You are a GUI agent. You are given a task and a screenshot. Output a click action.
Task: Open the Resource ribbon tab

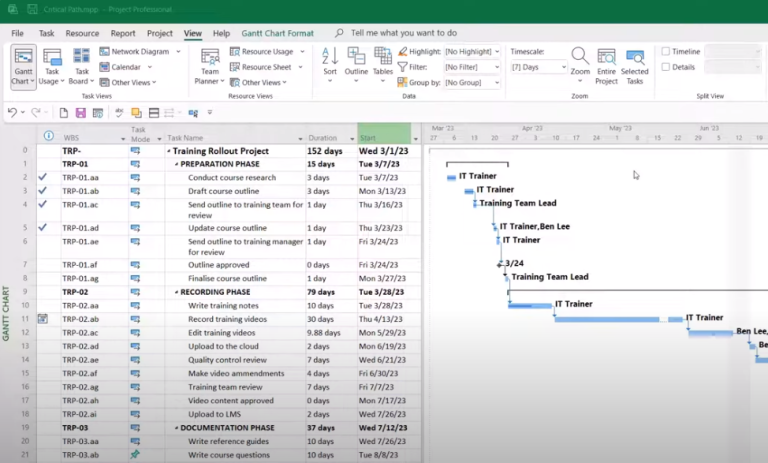tap(82, 33)
